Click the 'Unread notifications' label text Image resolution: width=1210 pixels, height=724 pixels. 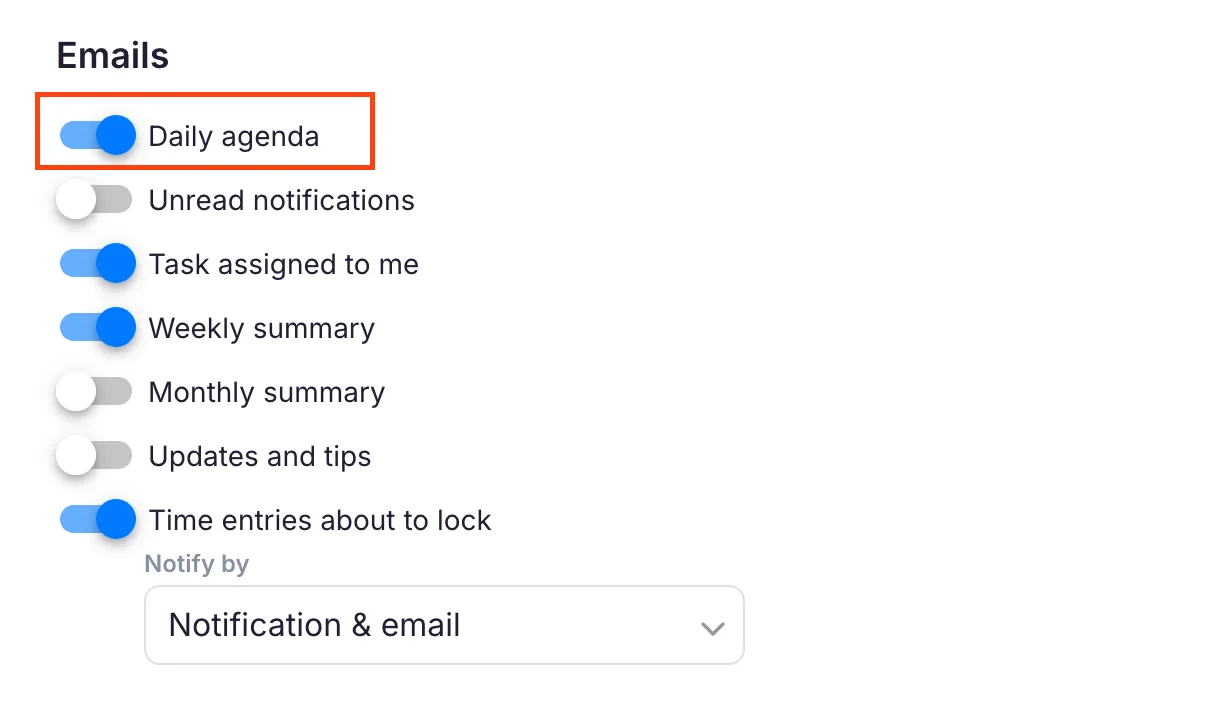click(x=281, y=200)
